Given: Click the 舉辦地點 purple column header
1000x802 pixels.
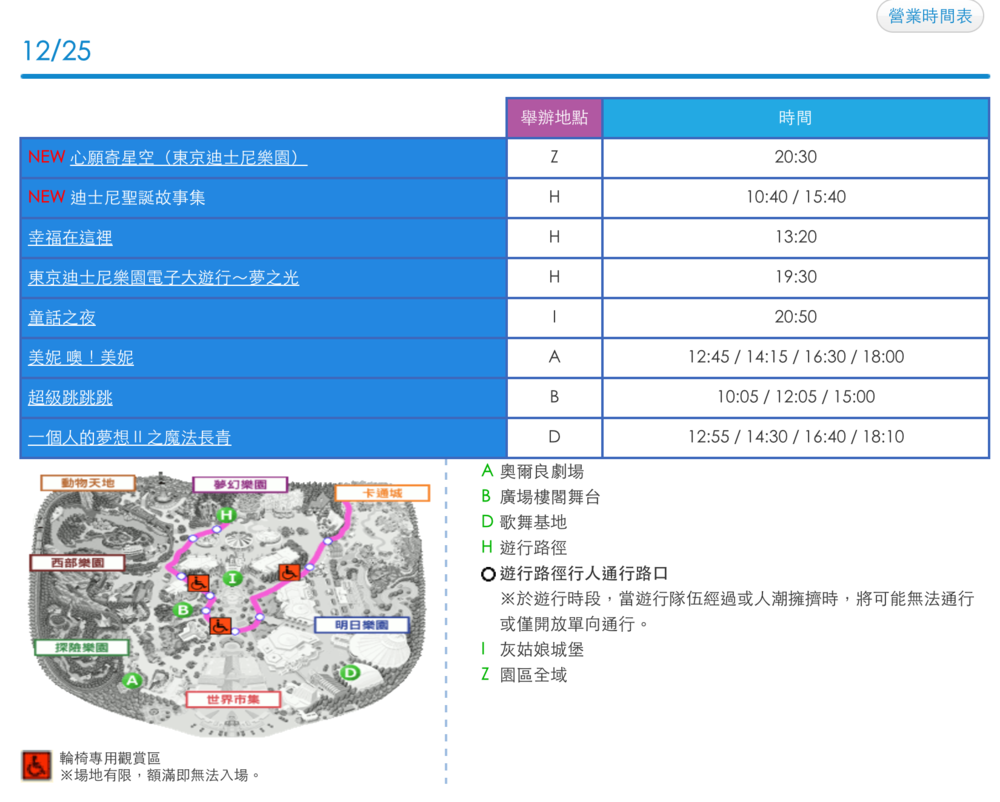Looking at the screenshot, I should [x=554, y=117].
